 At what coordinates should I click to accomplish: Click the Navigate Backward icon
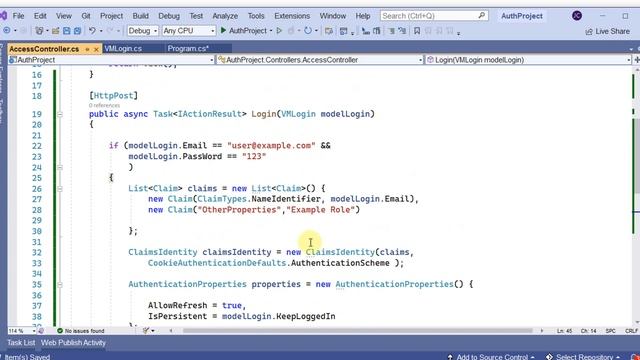[7, 31]
